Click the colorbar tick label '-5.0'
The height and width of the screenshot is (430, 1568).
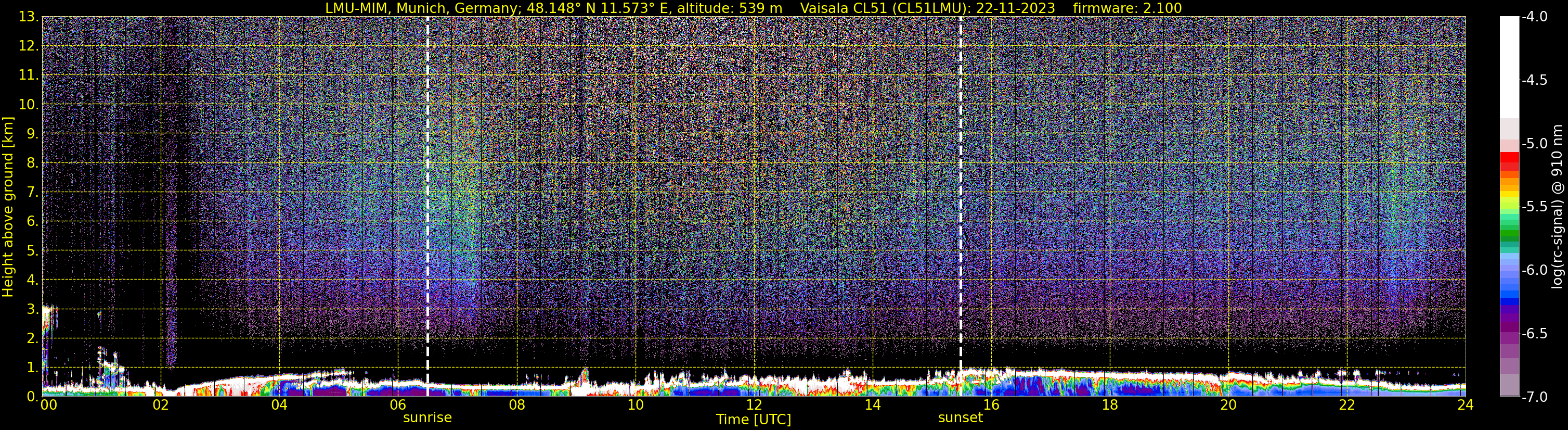click(x=1535, y=144)
